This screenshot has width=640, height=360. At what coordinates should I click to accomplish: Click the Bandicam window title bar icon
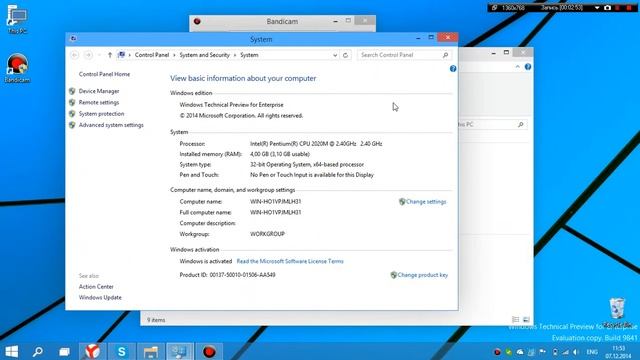coord(197,21)
